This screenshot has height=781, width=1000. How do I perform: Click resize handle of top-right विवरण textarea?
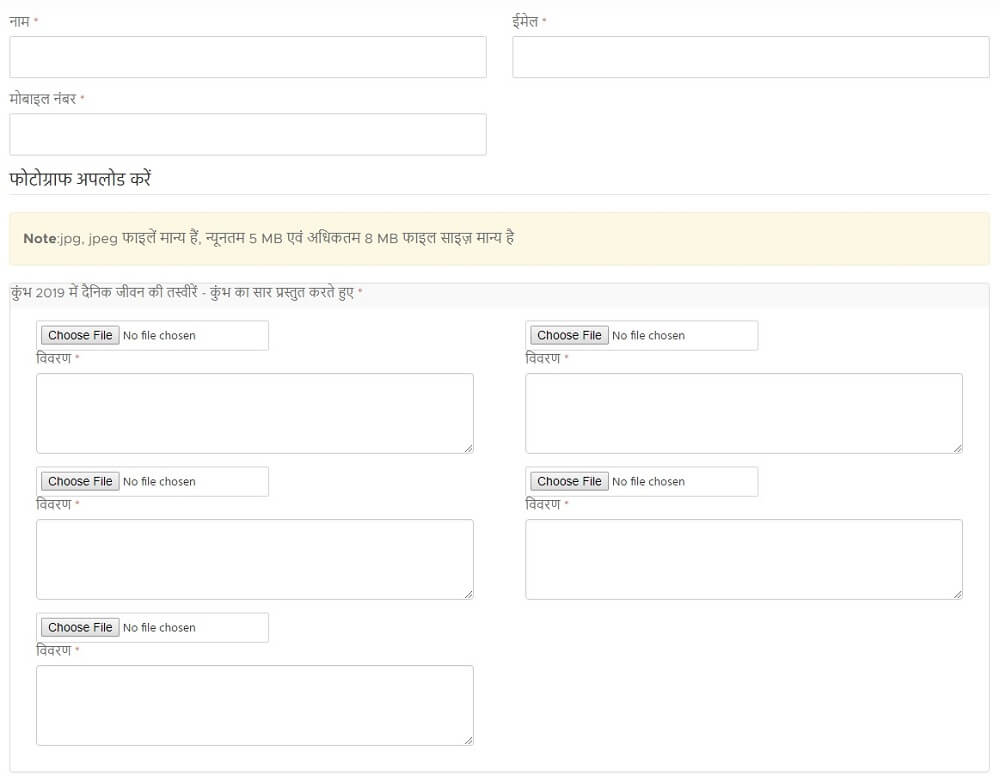[957, 448]
